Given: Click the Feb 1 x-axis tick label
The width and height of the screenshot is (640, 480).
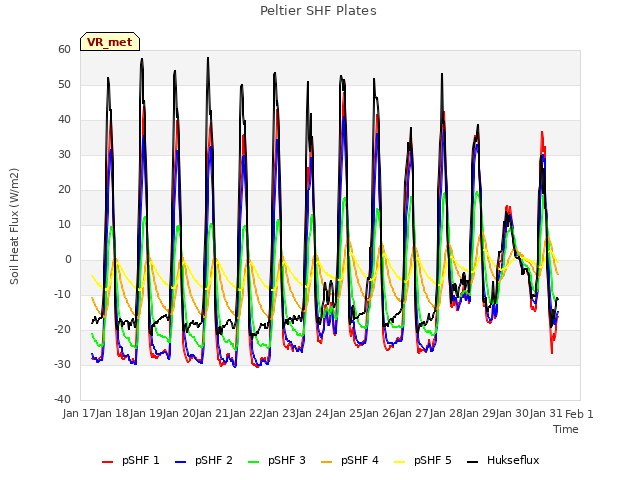Looking at the screenshot, I should click(579, 414).
